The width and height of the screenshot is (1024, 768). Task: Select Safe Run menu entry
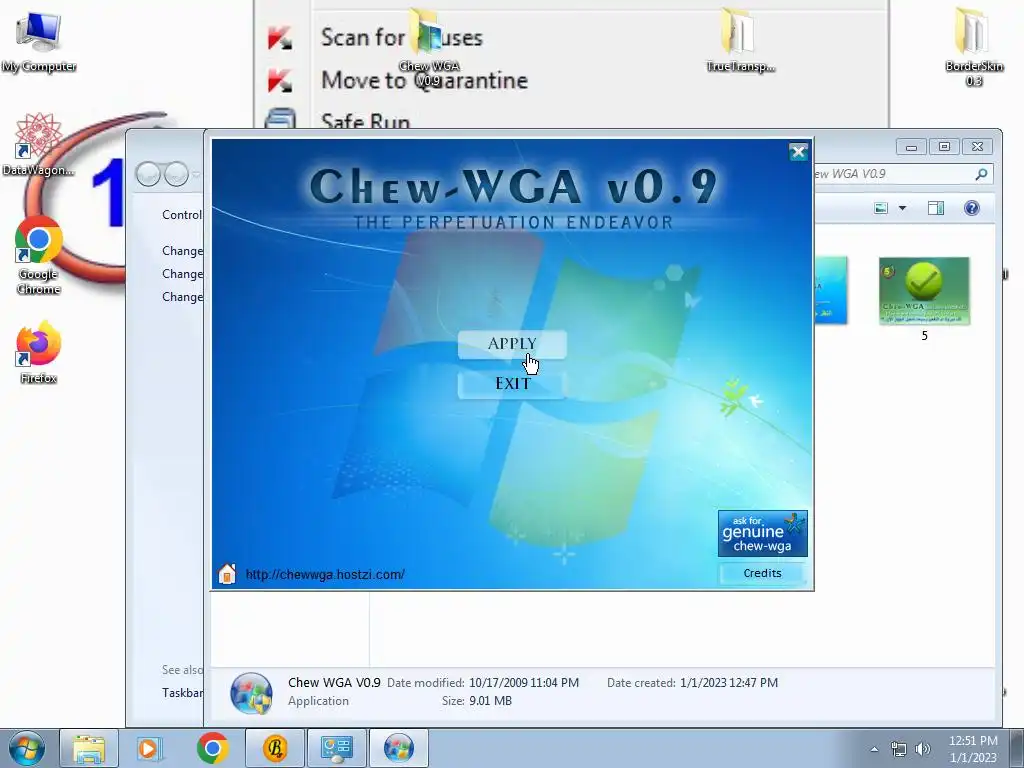point(365,120)
